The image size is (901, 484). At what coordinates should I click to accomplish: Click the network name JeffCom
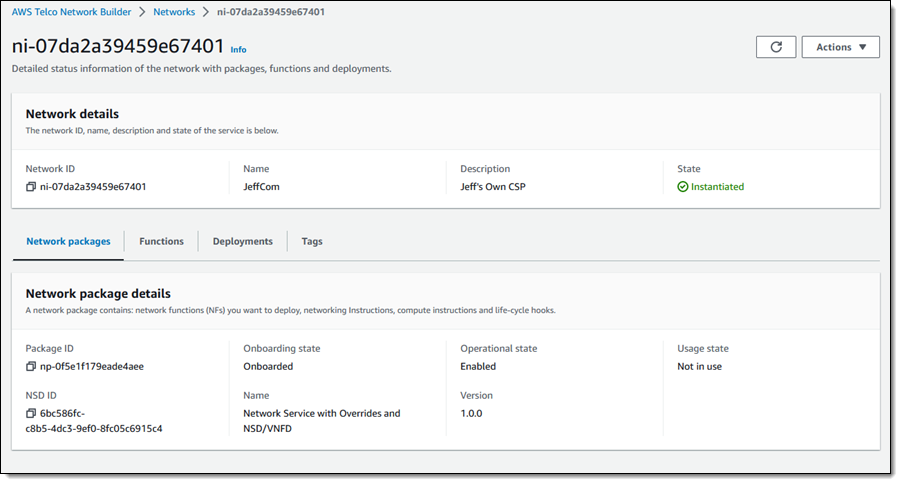pyautogui.click(x=261, y=187)
